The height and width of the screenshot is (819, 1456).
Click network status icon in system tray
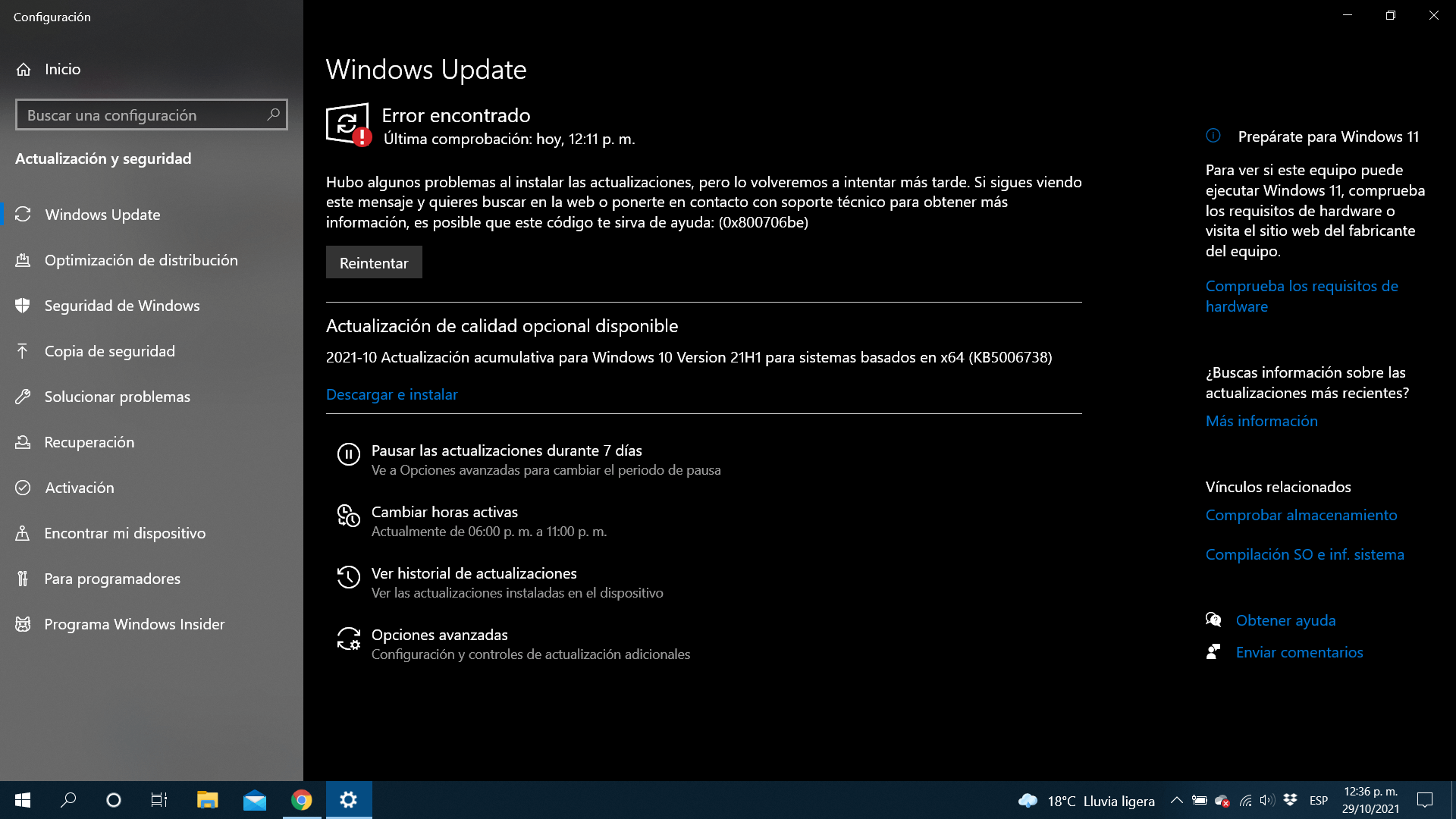click(x=1244, y=799)
